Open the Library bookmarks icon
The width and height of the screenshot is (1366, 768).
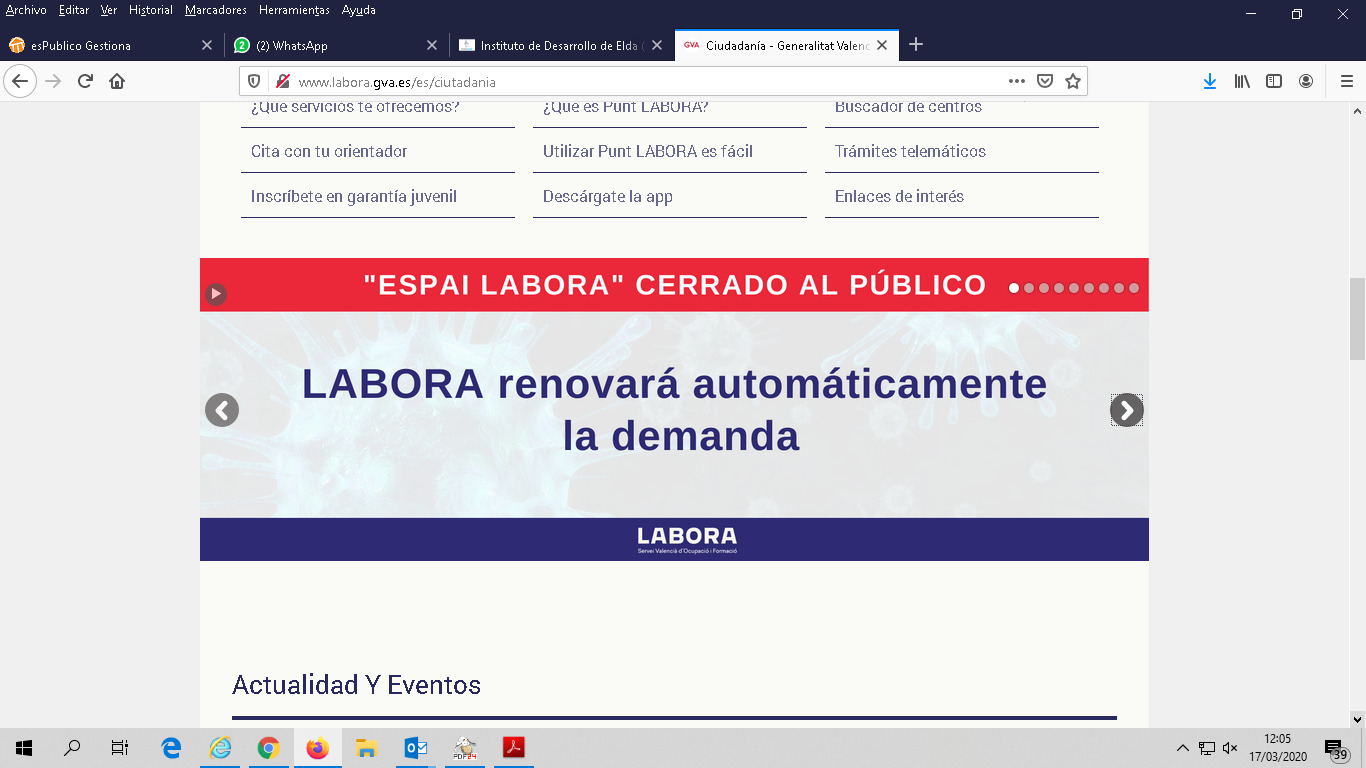tap(1242, 81)
